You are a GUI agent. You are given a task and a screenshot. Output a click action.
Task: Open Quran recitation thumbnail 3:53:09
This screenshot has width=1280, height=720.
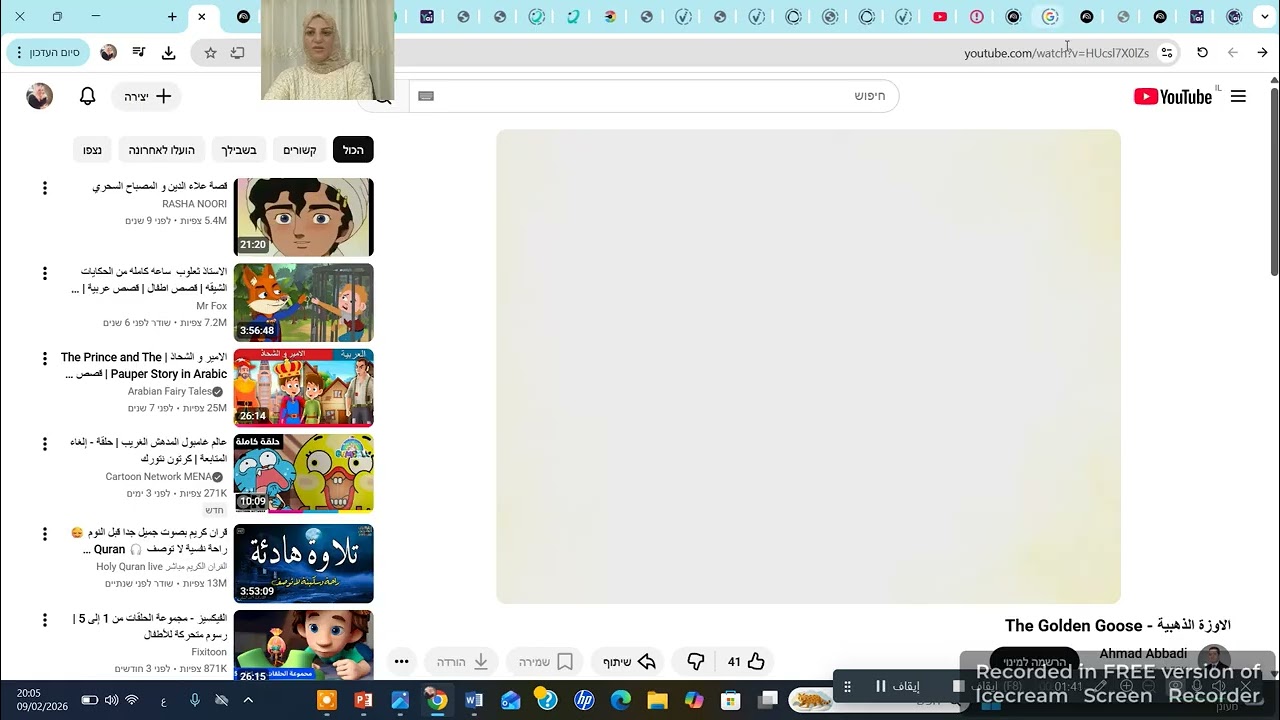pyautogui.click(x=304, y=564)
